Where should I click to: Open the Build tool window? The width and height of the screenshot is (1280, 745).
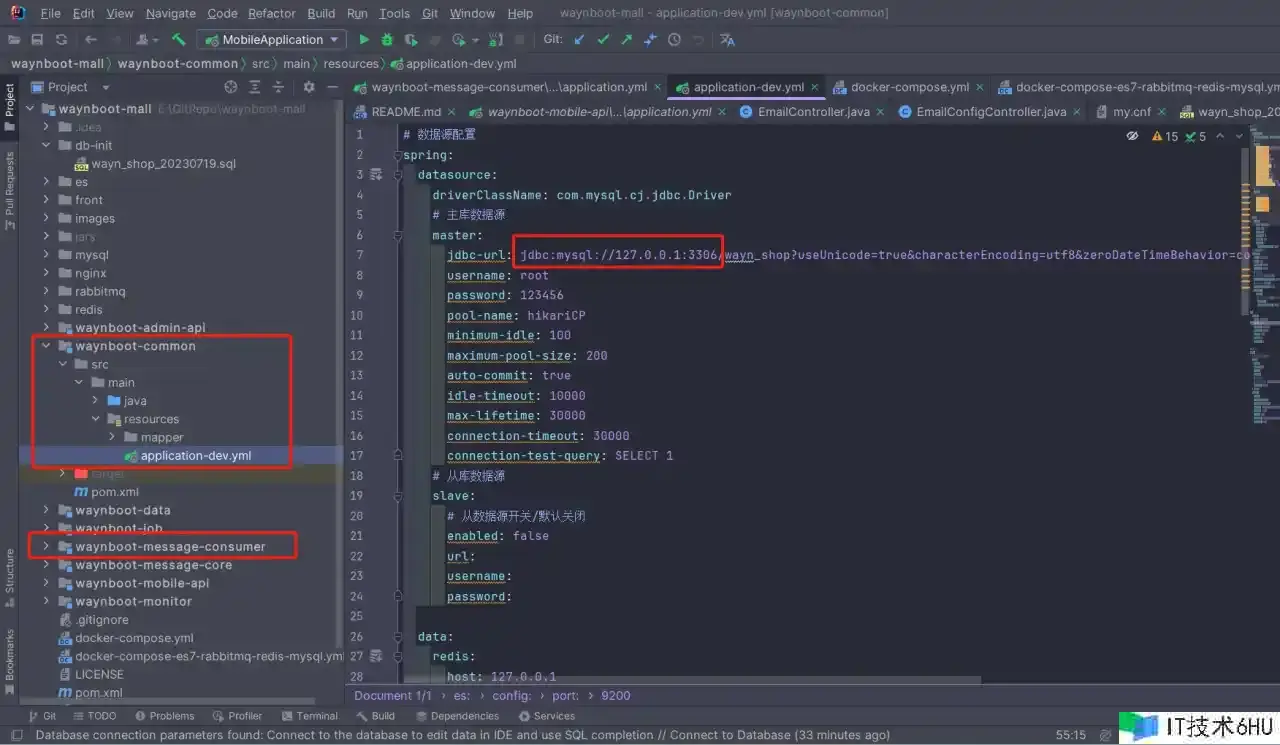pyautogui.click(x=376, y=716)
